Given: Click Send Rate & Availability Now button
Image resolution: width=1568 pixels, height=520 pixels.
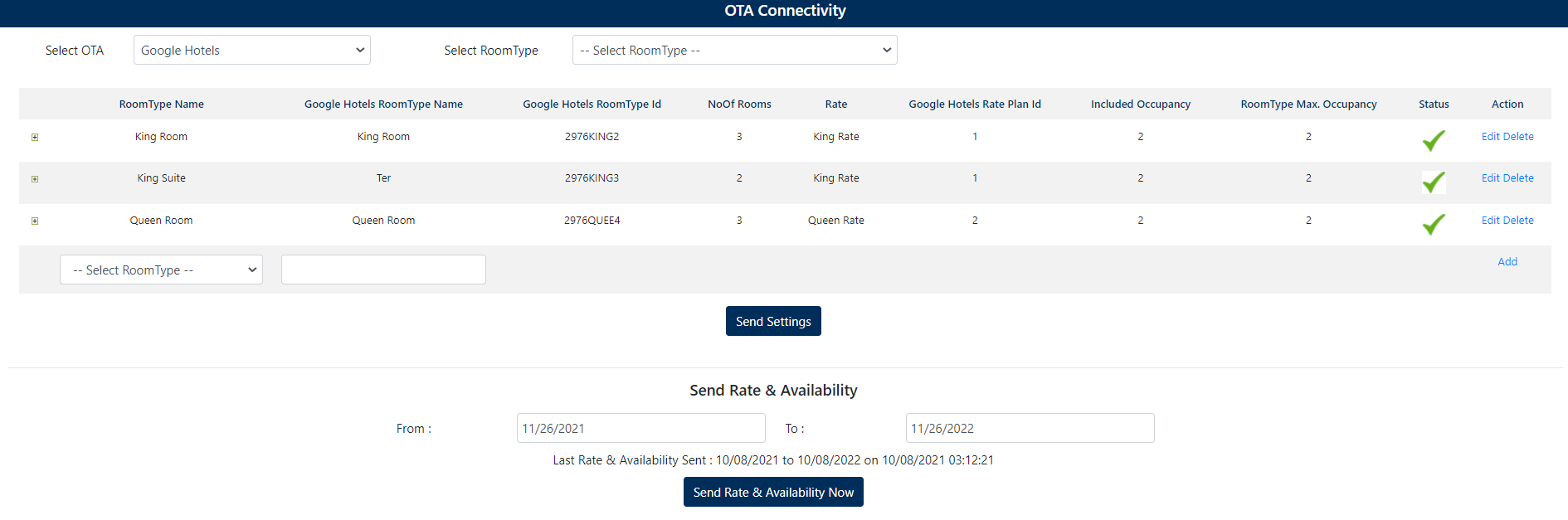Looking at the screenshot, I should click(773, 493).
